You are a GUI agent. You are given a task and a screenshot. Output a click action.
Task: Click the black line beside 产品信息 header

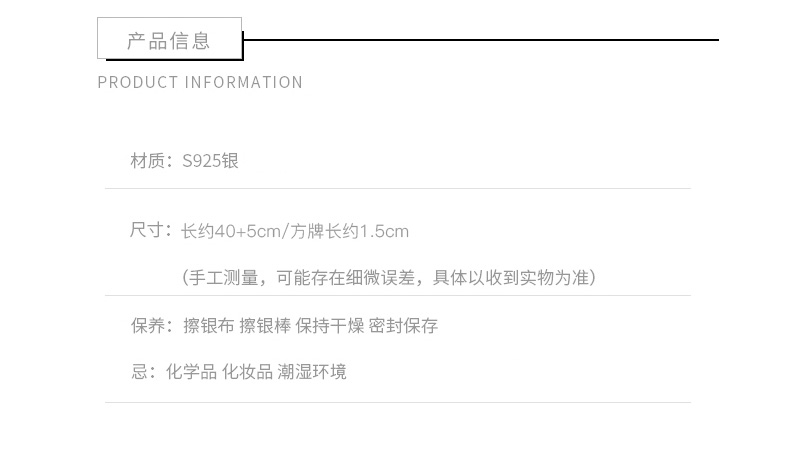pos(480,40)
